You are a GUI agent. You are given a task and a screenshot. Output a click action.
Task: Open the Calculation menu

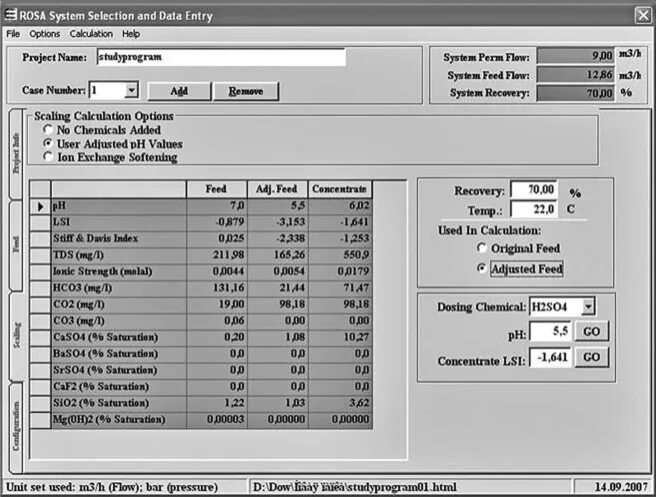[91, 34]
